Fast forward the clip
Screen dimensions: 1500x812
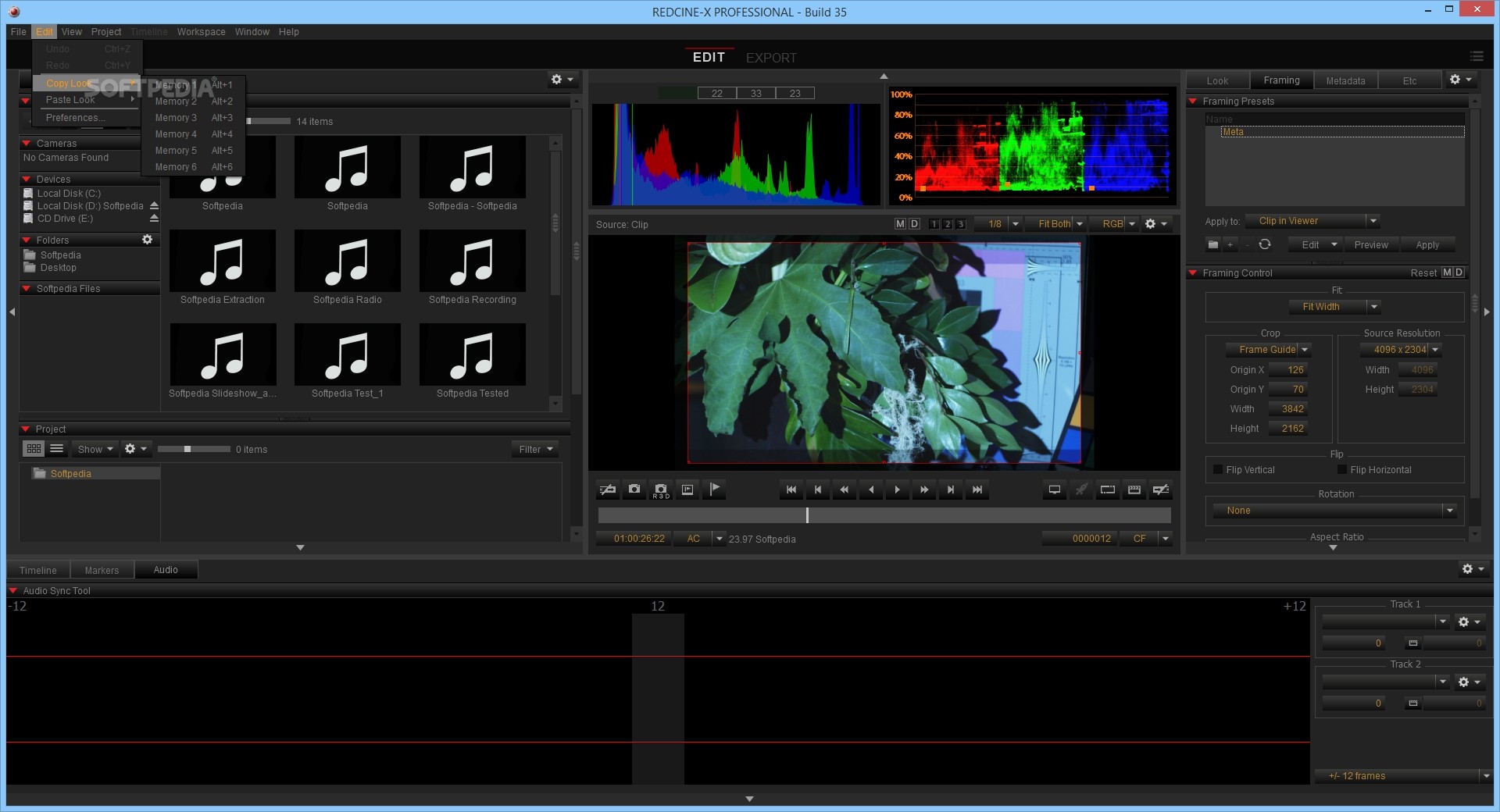point(924,490)
